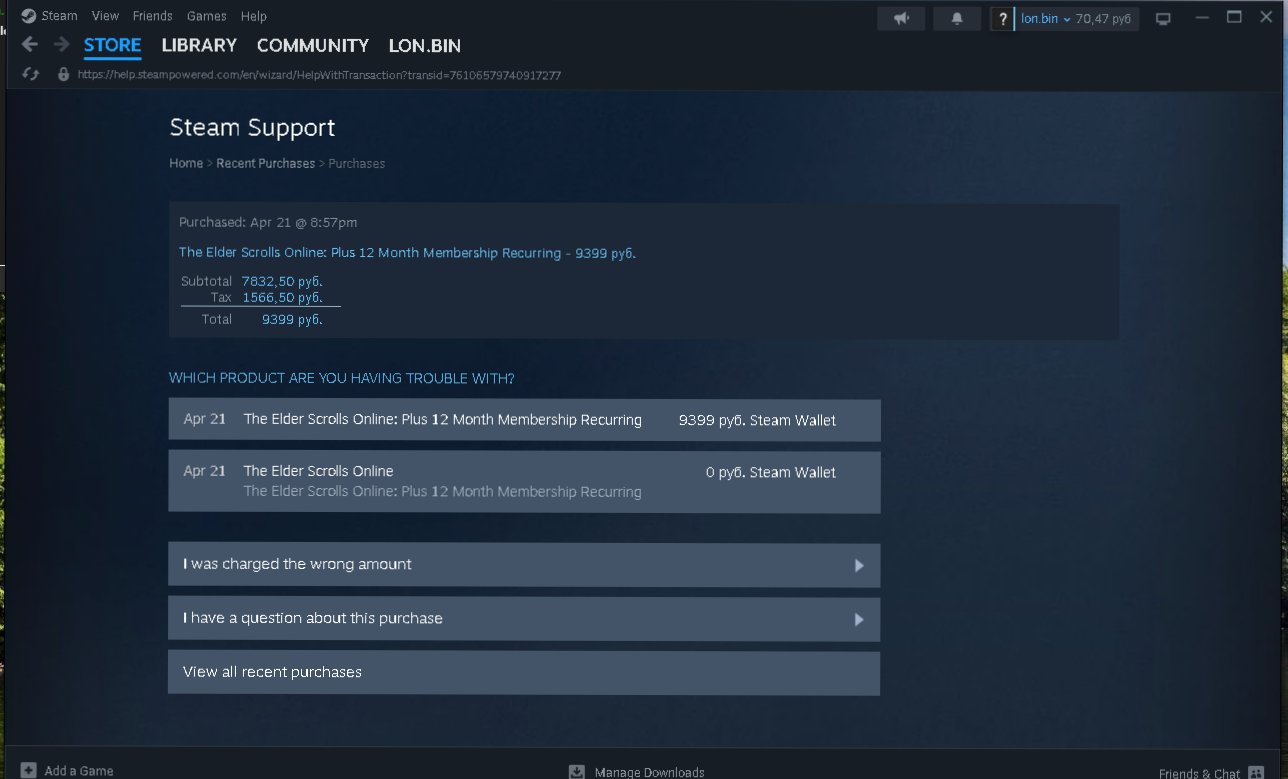Choose "I was charged the wrong amount"
The image size is (1288, 779).
point(524,565)
